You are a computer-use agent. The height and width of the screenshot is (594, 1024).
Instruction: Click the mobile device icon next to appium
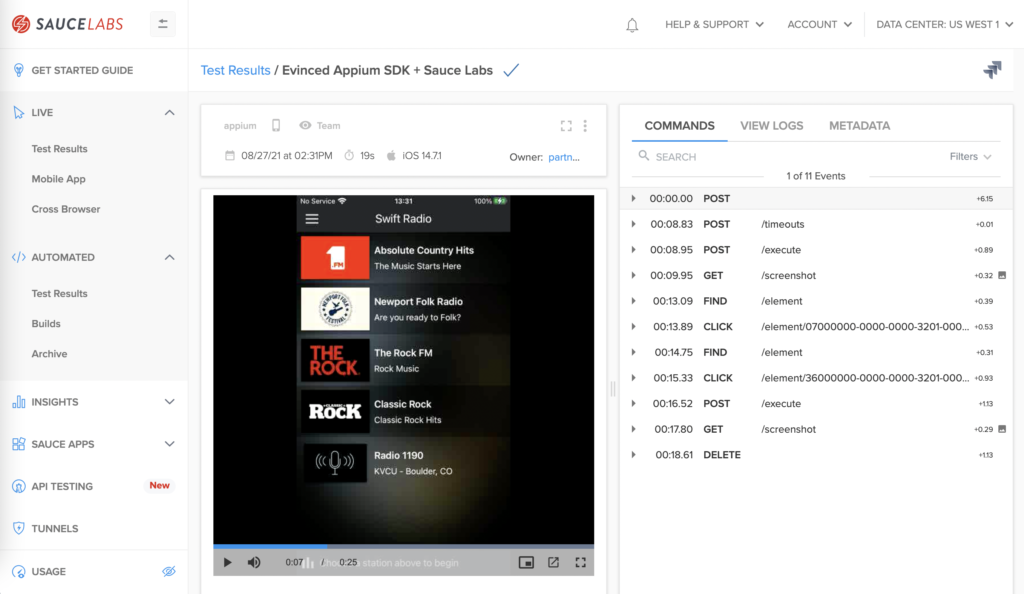coord(276,125)
